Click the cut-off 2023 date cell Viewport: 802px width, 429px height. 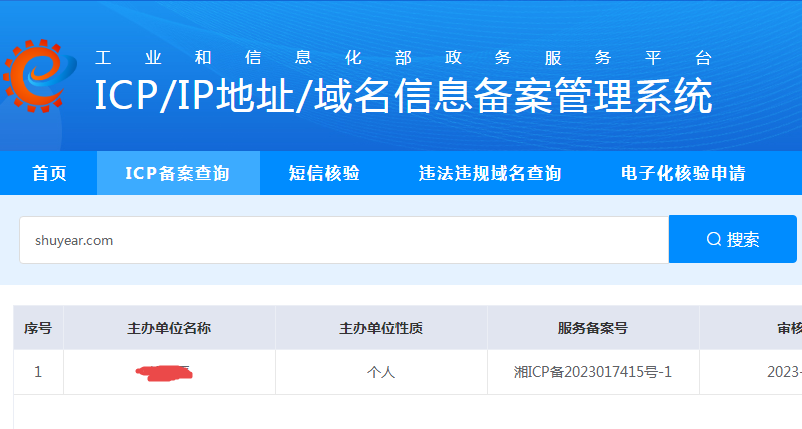[x=784, y=372]
